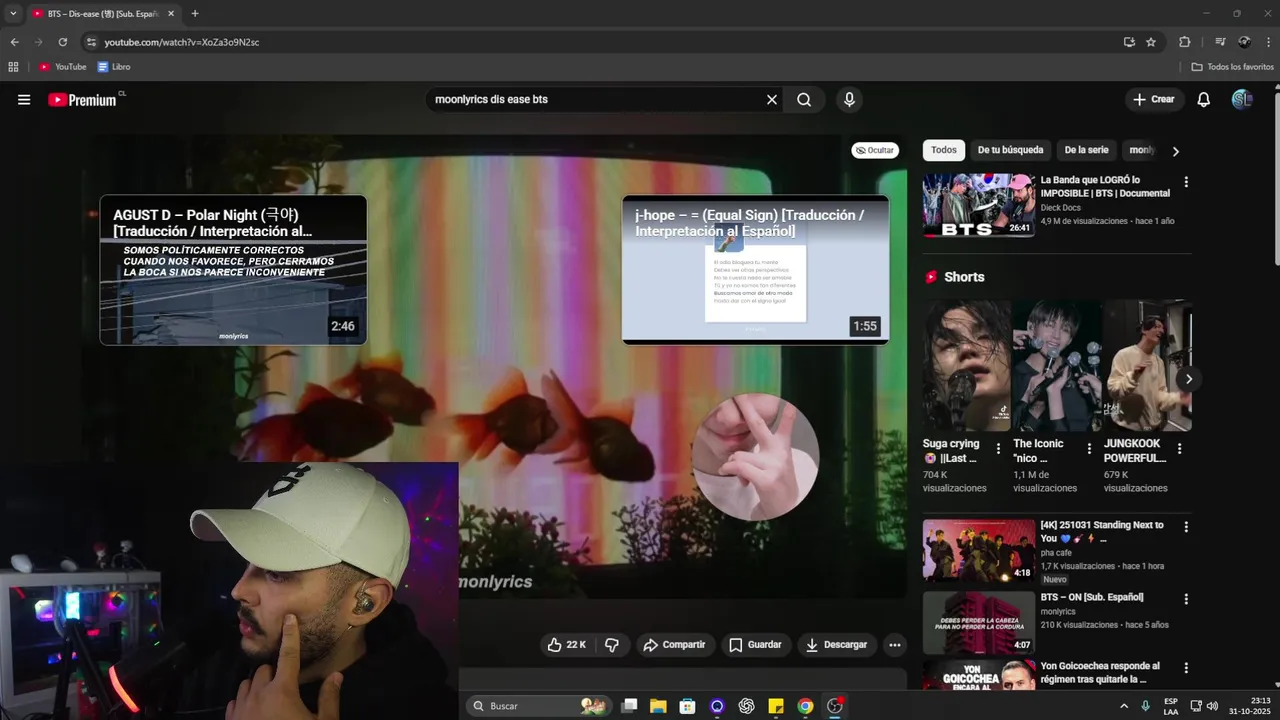Reload the page in Chrome

point(62,42)
